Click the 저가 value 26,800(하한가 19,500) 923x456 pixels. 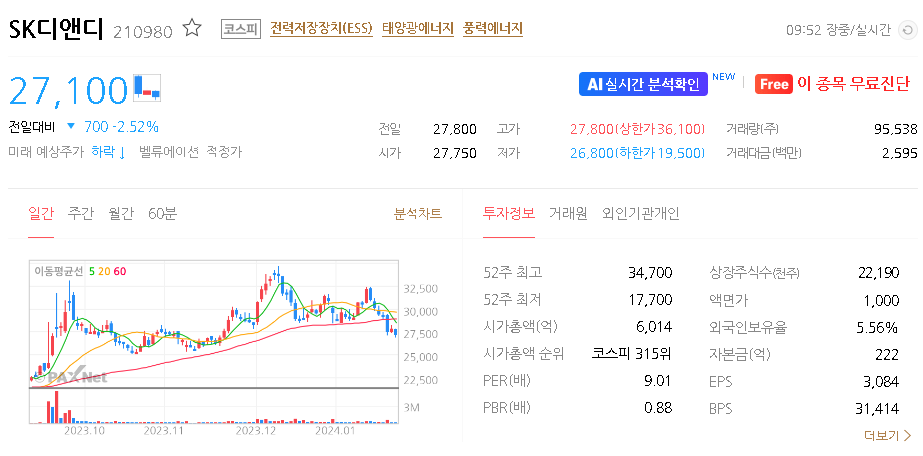(638, 154)
